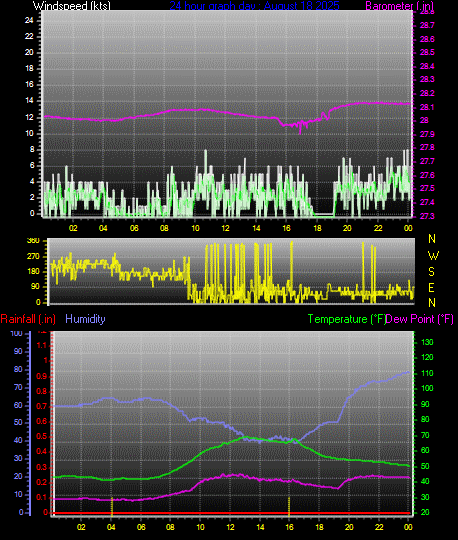The width and height of the screenshot is (458, 540).
Task: Click "270" on the wind direction axis
Action: pos(33,256)
